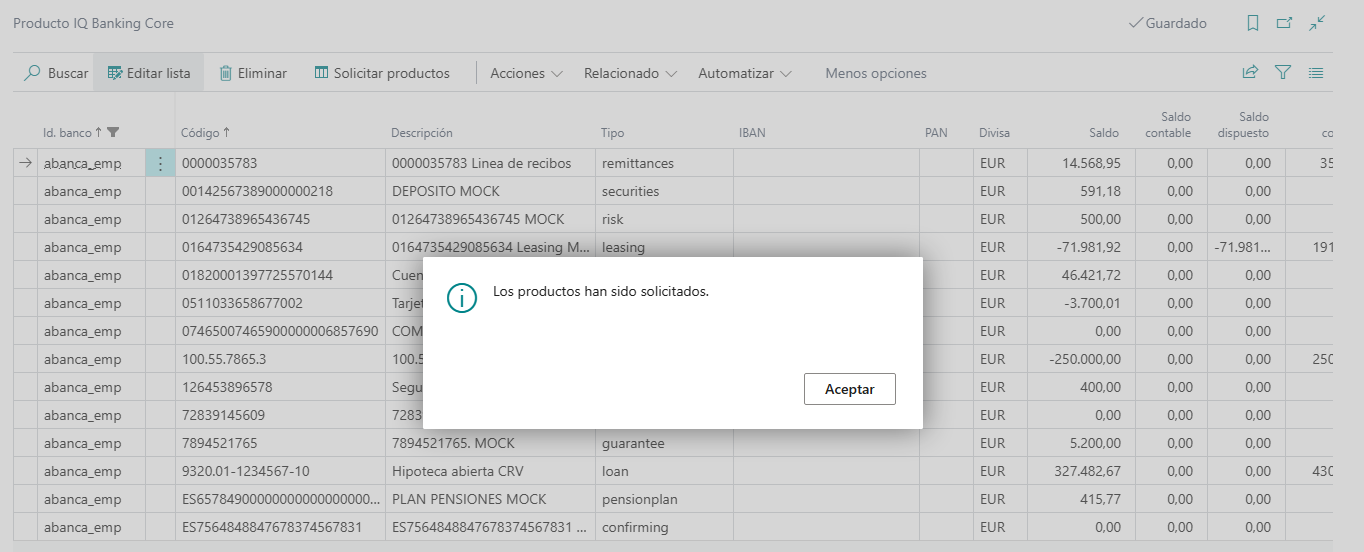Click the Código column header

(x=199, y=132)
